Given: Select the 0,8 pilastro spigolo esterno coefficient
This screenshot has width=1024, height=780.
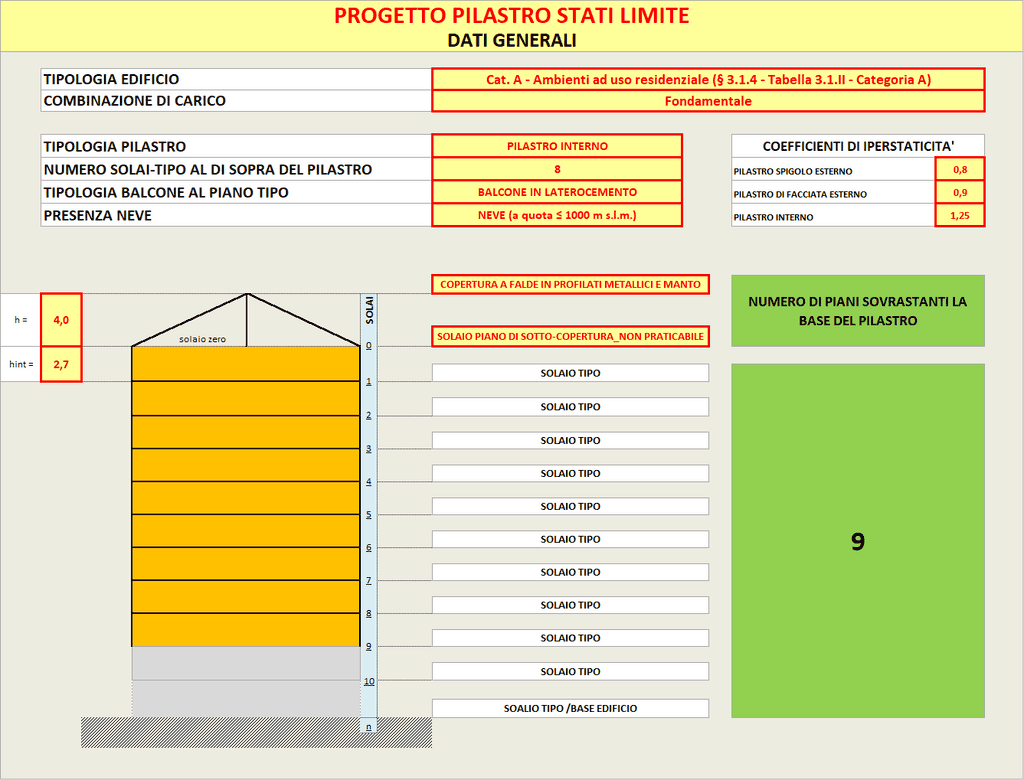Looking at the screenshot, I should click(959, 169).
